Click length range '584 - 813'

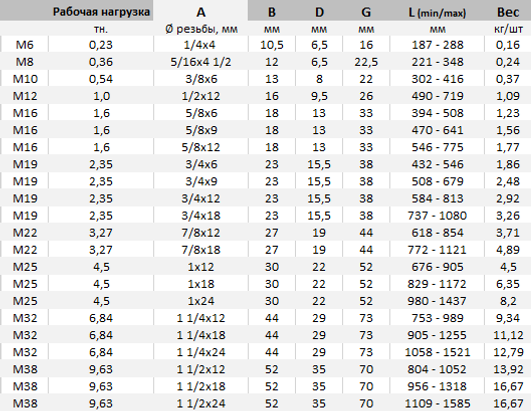pyautogui.click(x=437, y=198)
